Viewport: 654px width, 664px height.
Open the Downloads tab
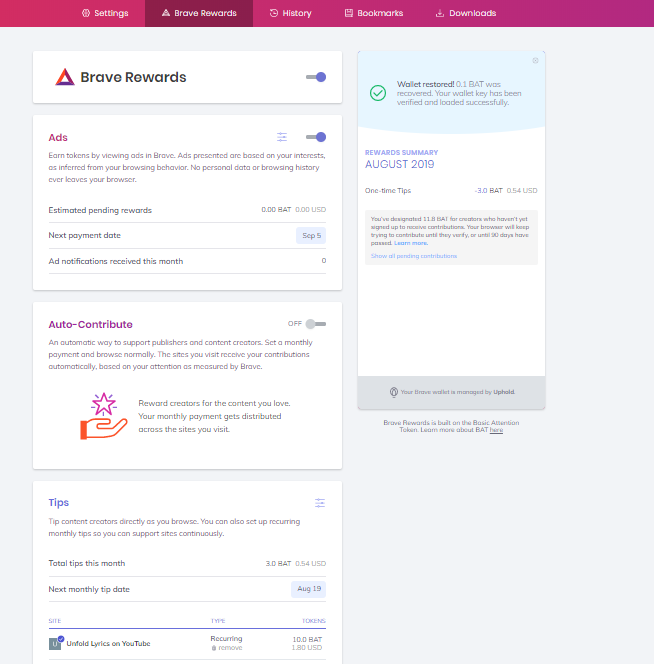466,13
